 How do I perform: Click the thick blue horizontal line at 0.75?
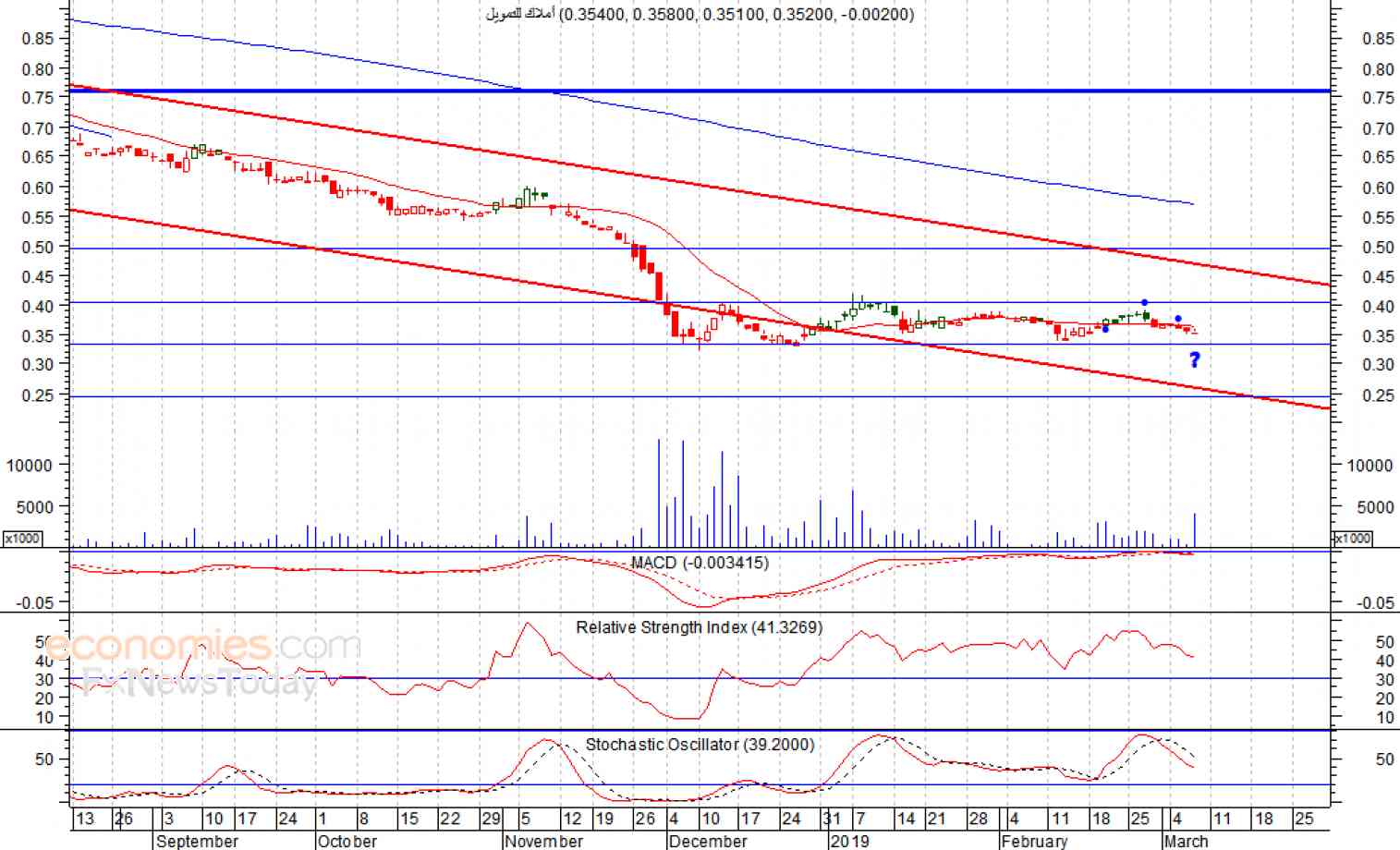pyautogui.click(x=700, y=91)
